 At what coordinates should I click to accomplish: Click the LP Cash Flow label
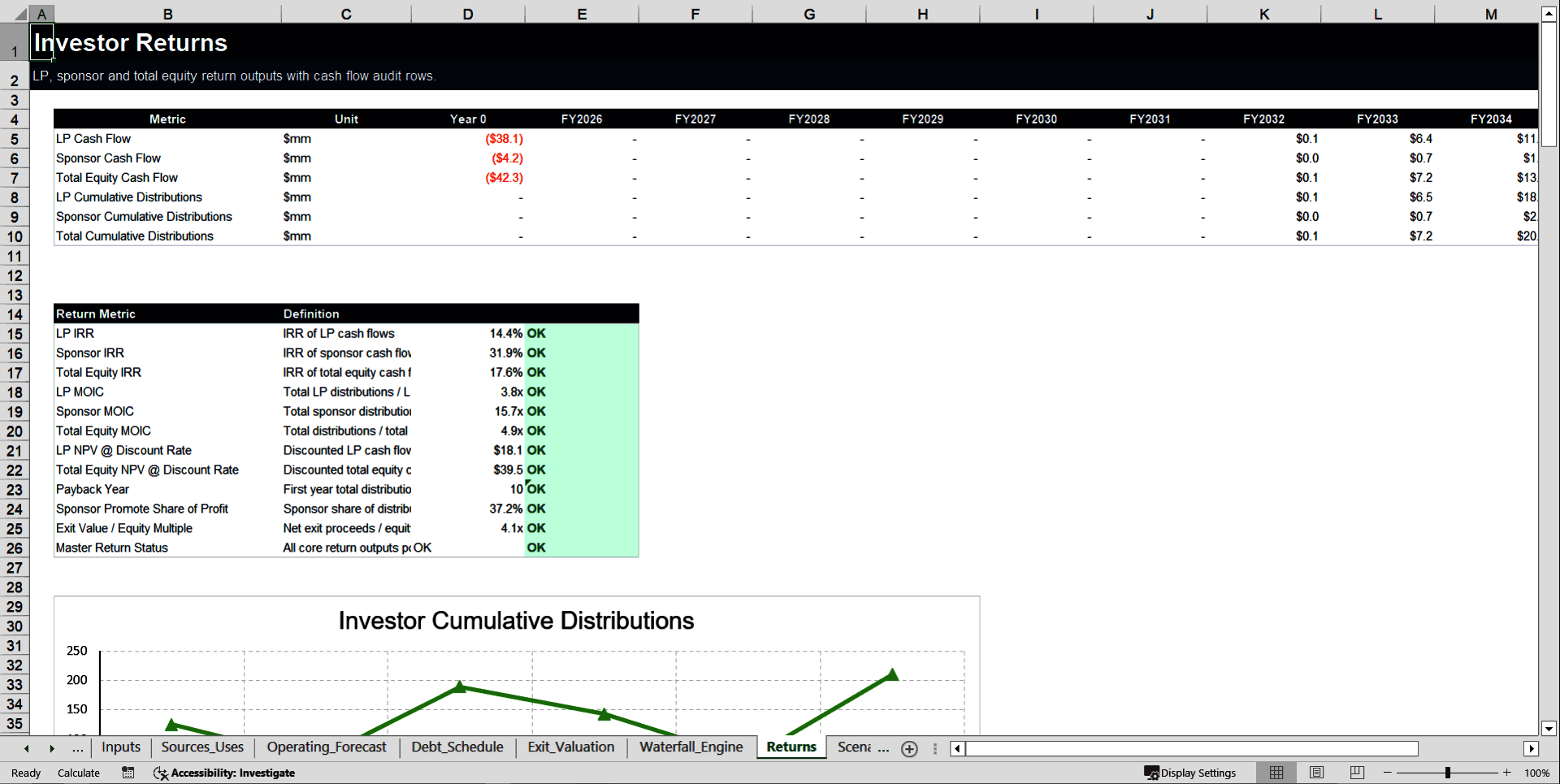[93, 139]
